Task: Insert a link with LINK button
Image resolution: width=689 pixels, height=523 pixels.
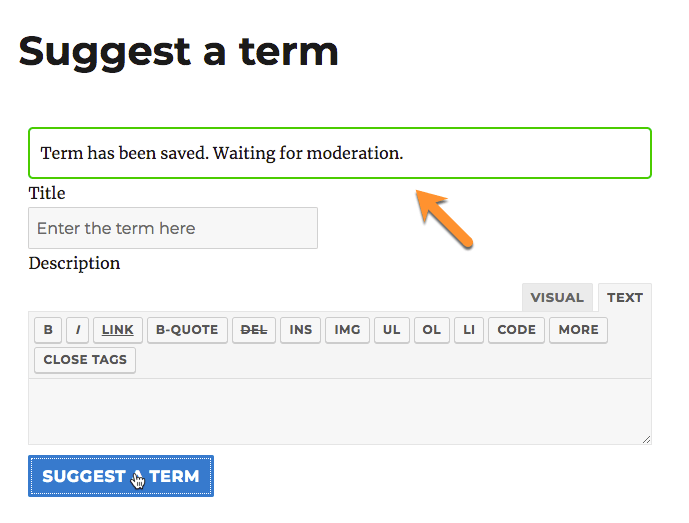Action: coord(118,330)
